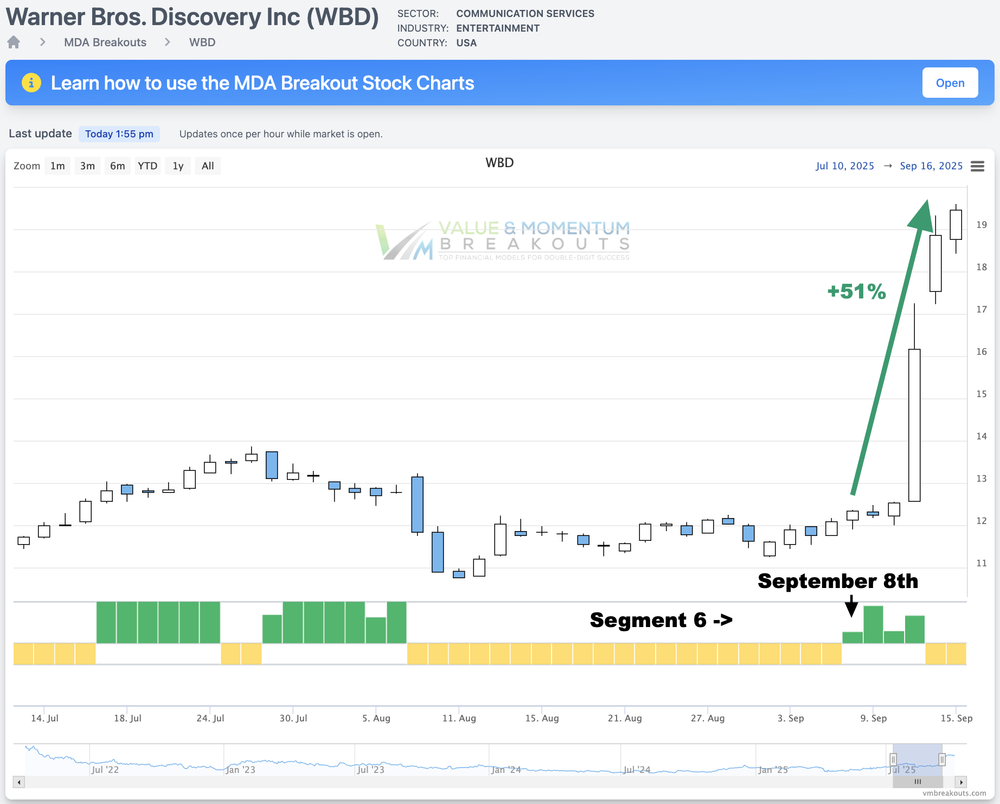Show the All zoom range
The height and width of the screenshot is (804, 1000).
coord(208,166)
